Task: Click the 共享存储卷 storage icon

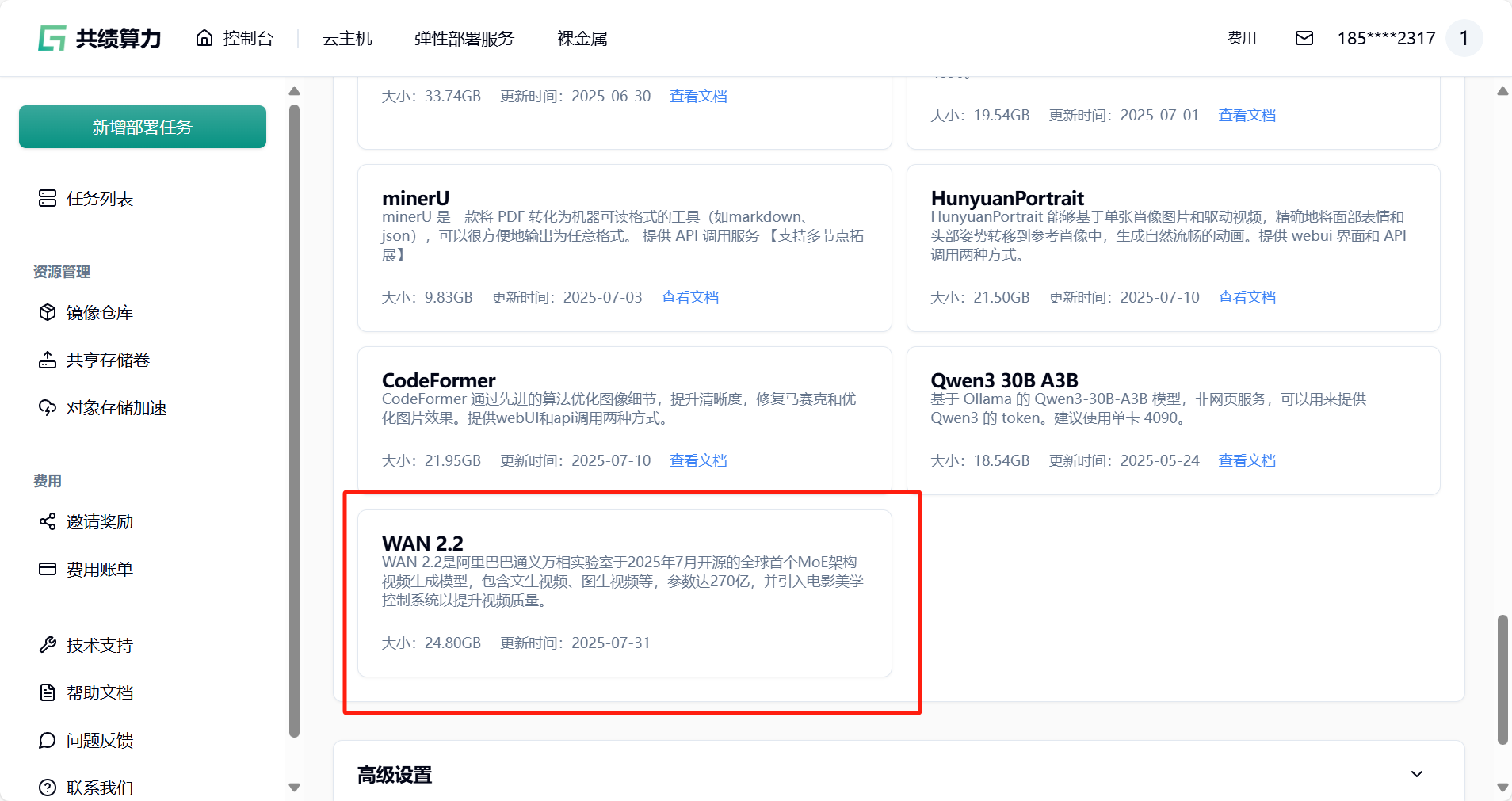Action: [x=48, y=360]
